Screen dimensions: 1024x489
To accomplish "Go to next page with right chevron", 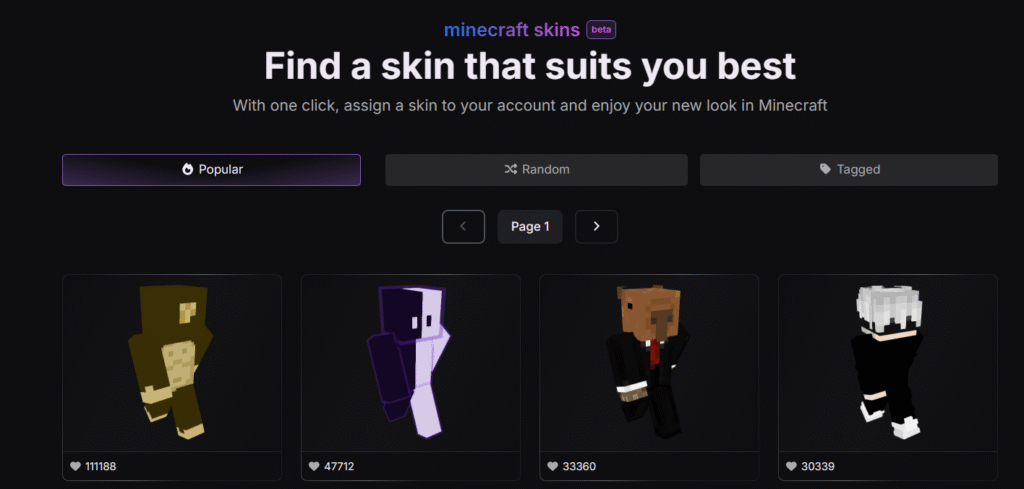I will point(596,227).
